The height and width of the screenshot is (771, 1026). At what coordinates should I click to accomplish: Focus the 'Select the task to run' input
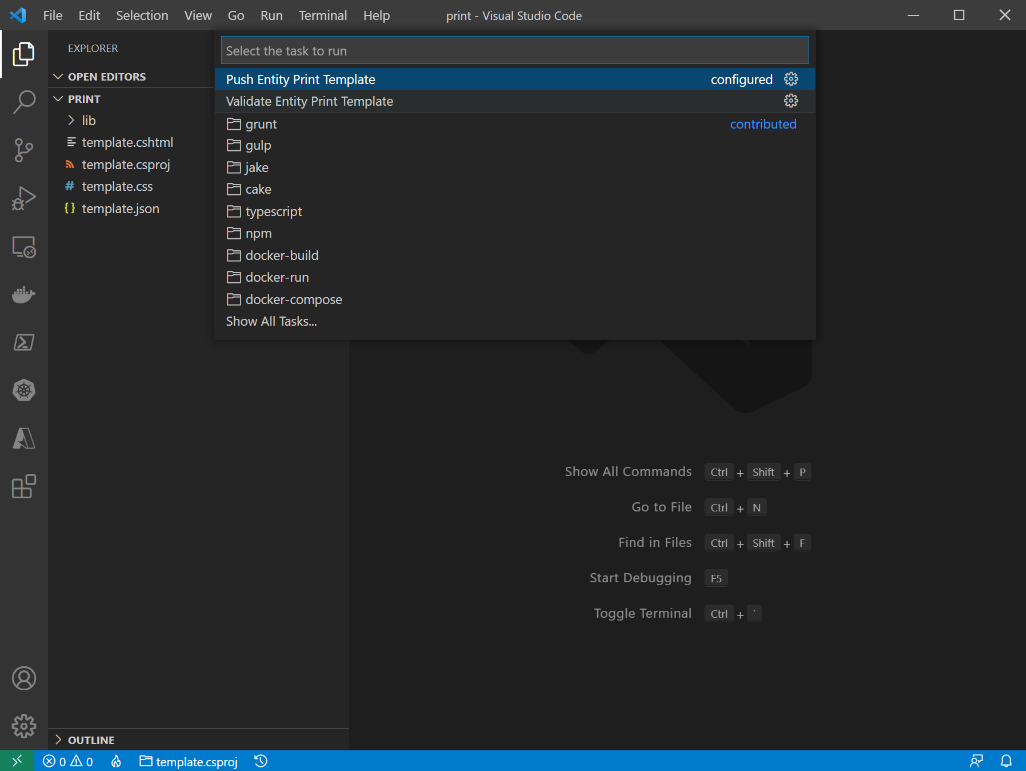coord(515,50)
